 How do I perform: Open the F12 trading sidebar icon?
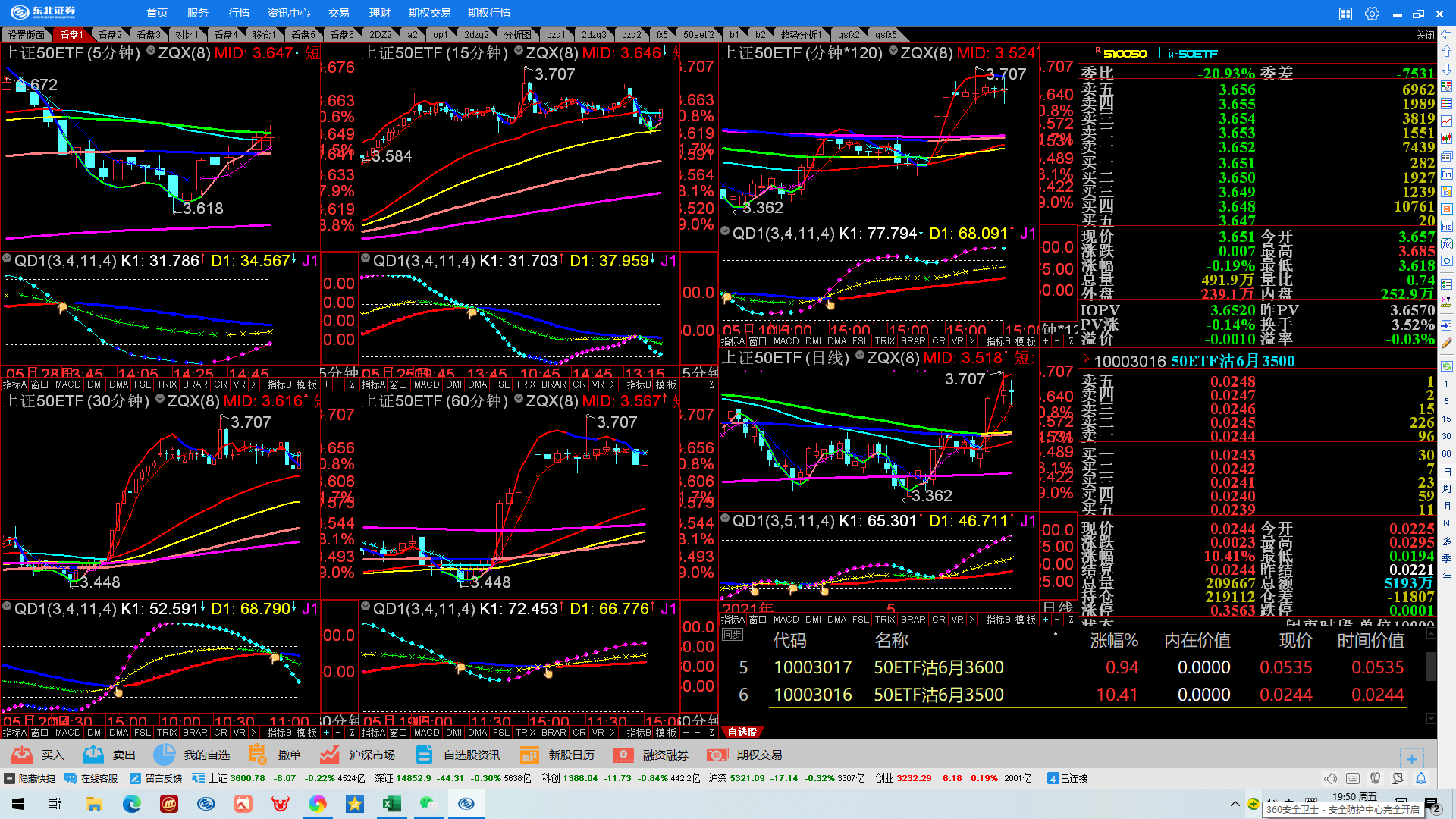(1446, 226)
